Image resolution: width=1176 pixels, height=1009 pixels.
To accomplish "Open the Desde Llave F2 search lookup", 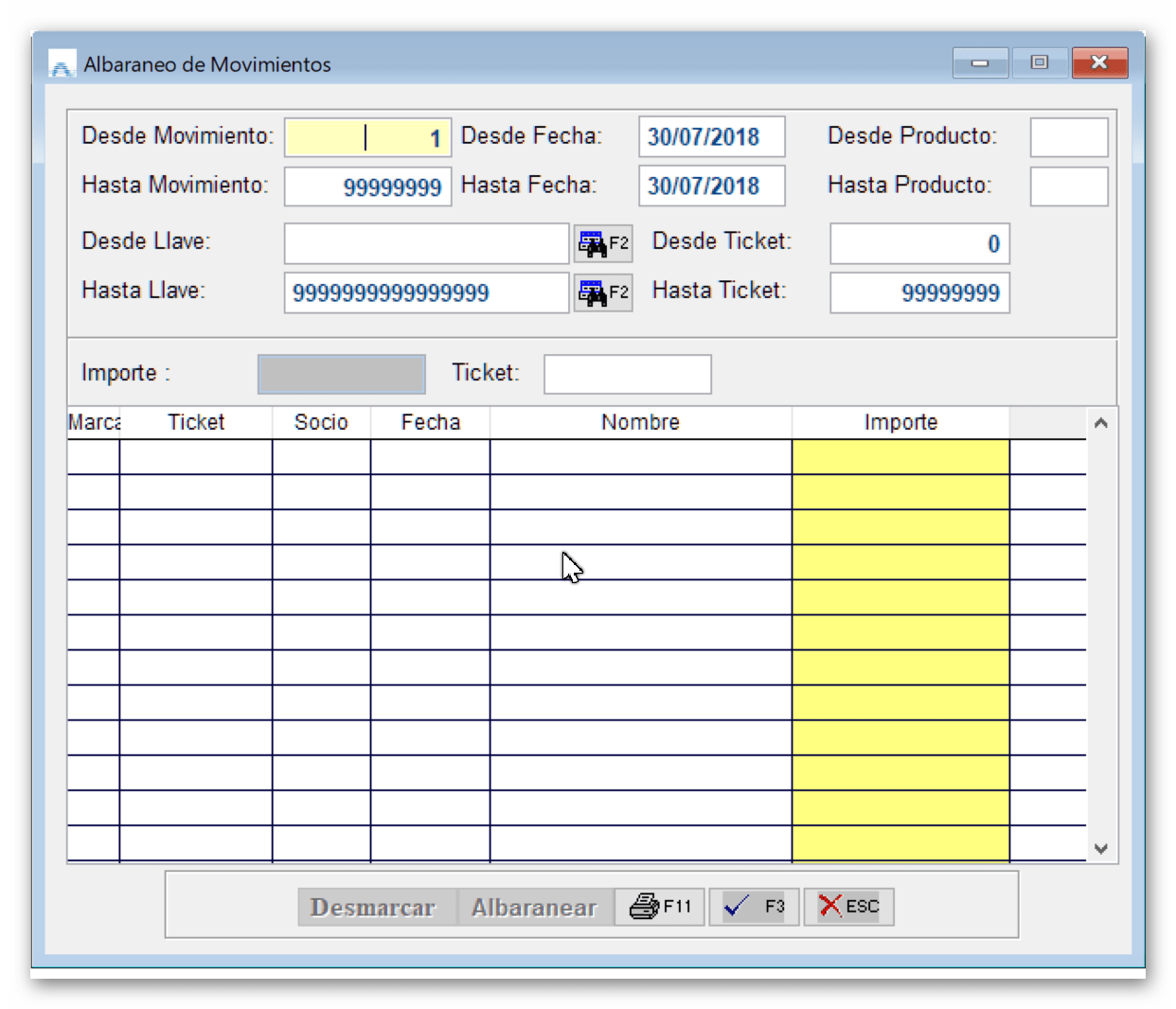I will click(603, 243).
